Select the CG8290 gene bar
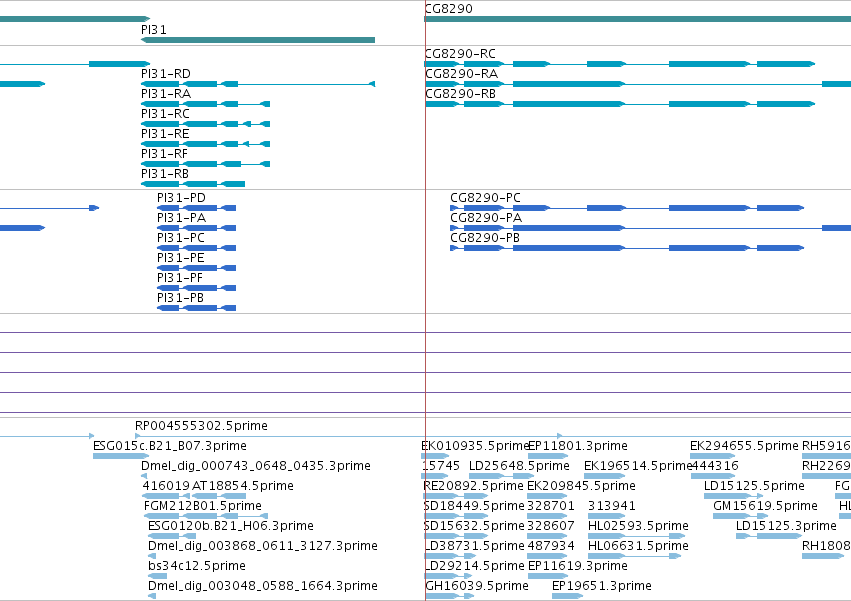The height and width of the screenshot is (601, 851). [637, 20]
